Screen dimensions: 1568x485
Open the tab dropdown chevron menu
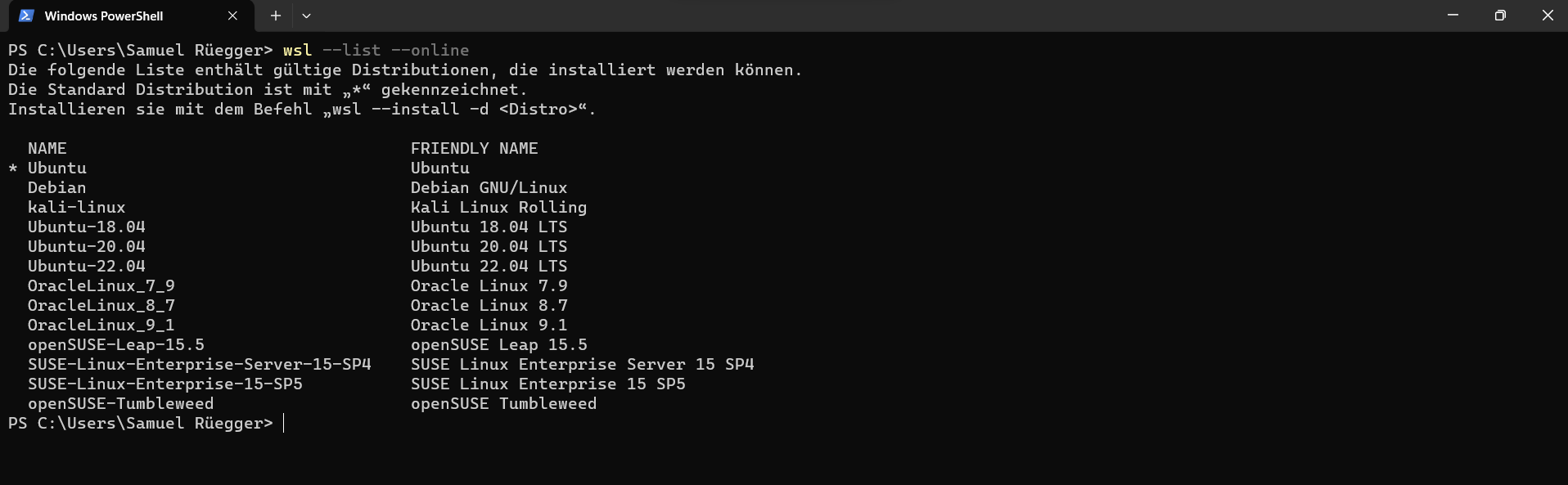point(306,16)
